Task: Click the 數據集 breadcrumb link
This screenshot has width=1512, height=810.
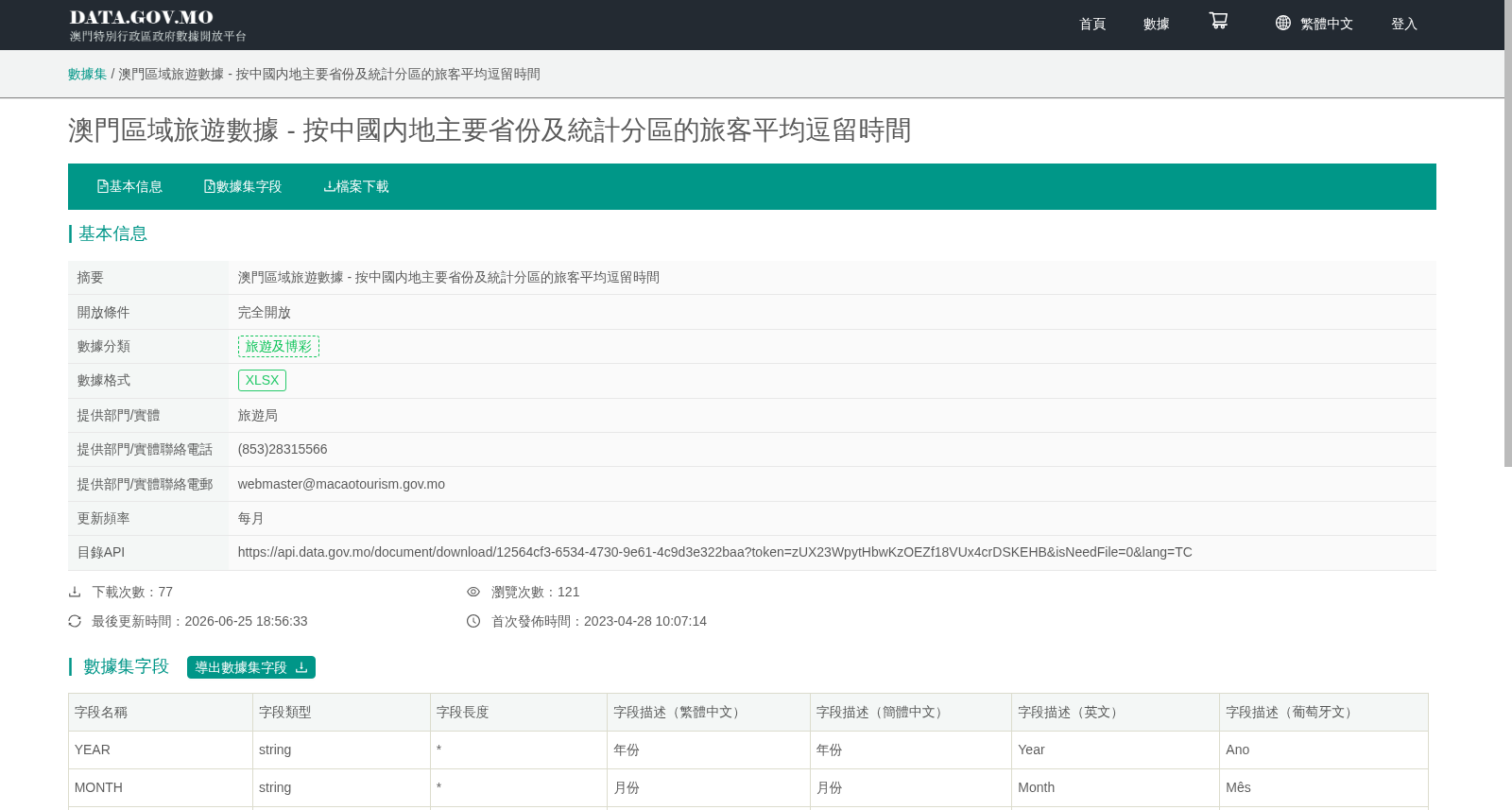Action: pos(87,74)
